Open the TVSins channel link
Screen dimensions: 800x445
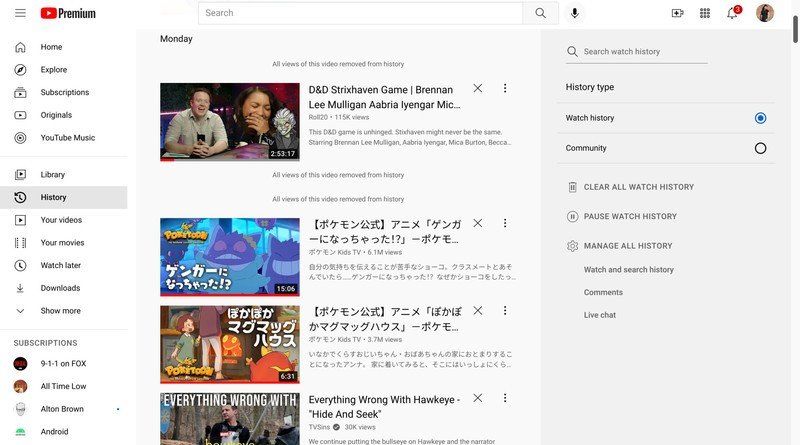319,427
